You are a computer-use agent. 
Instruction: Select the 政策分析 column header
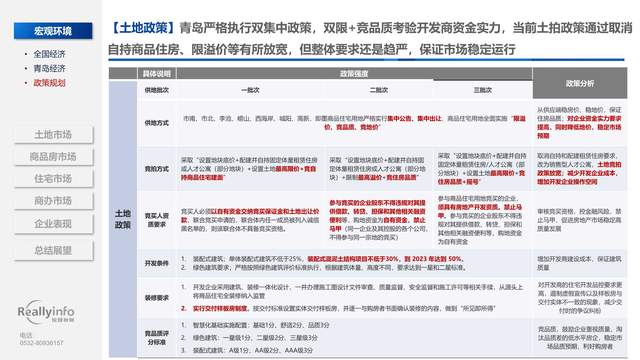click(580, 83)
